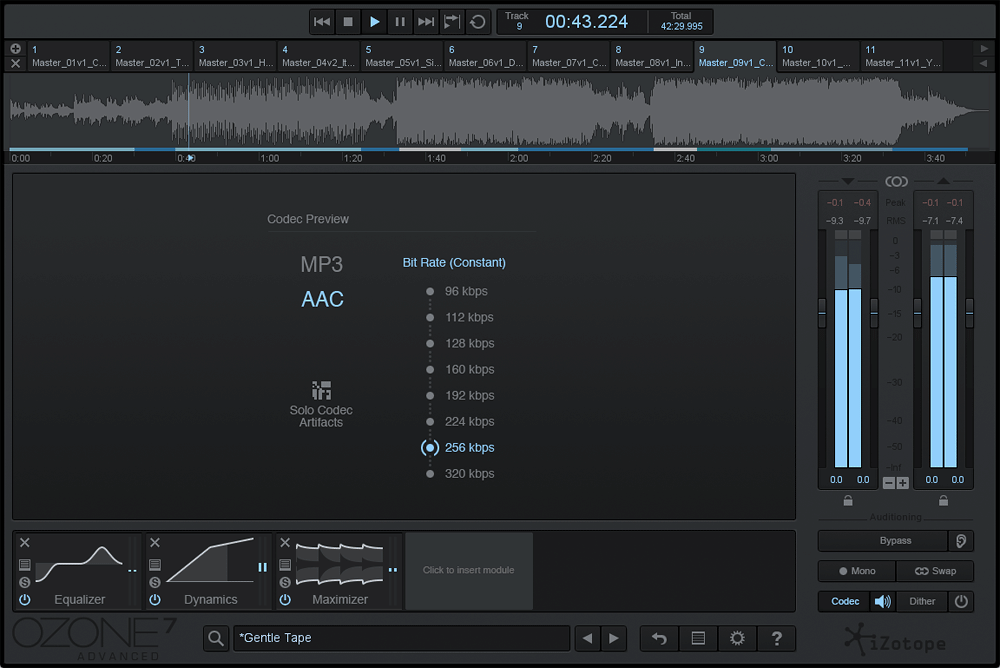Open the Codec panel button
The height and width of the screenshot is (668, 1000).
845,601
